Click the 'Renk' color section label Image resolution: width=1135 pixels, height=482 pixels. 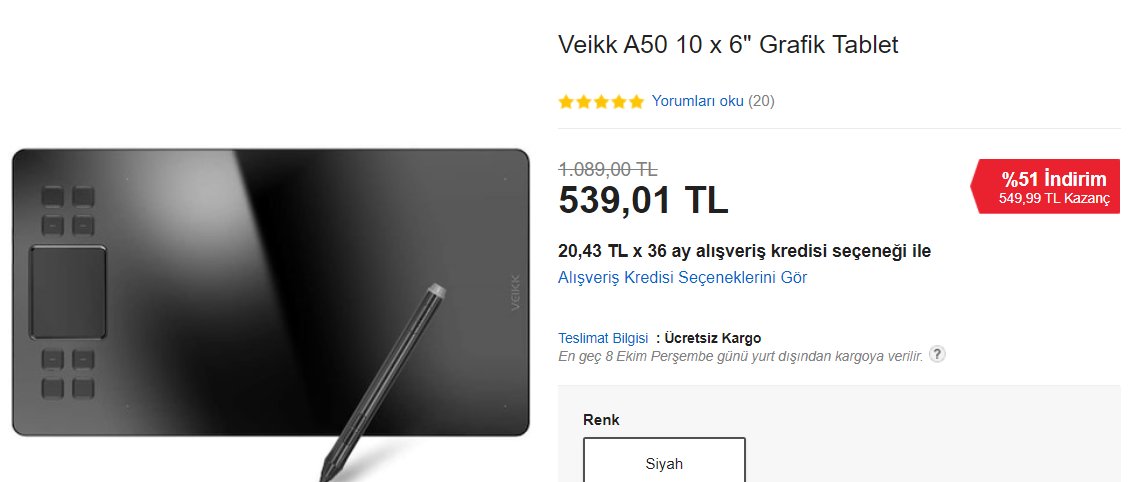click(x=602, y=420)
